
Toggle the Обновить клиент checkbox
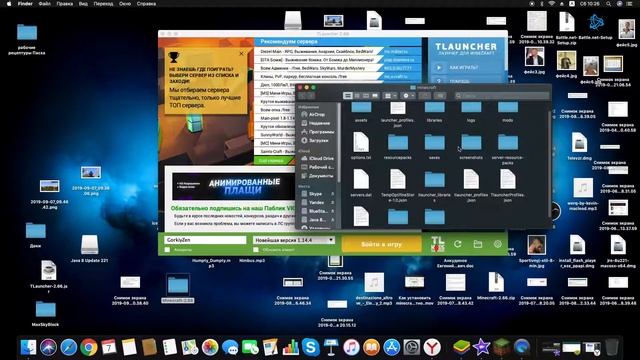point(256,249)
